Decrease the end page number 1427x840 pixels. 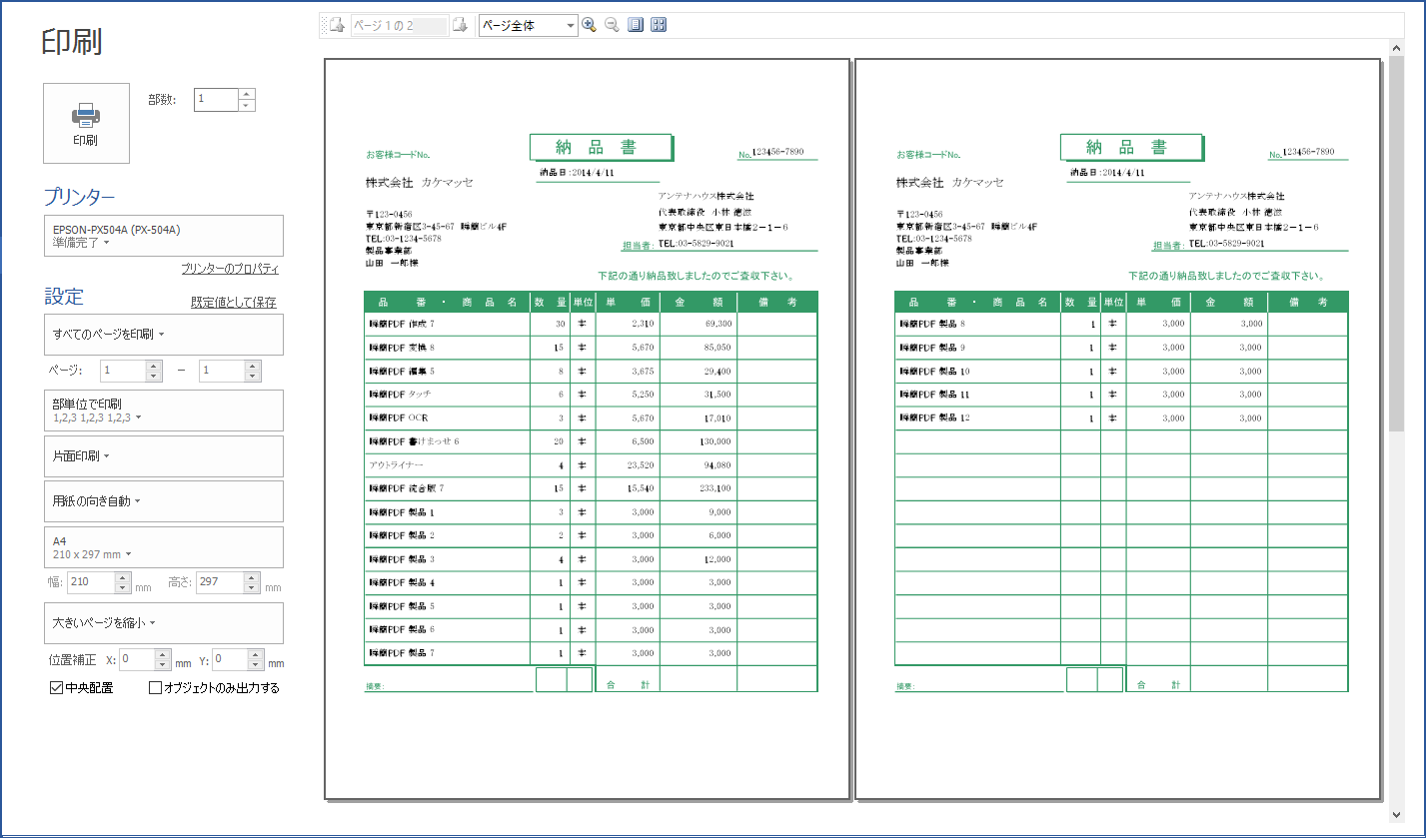point(253,376)
